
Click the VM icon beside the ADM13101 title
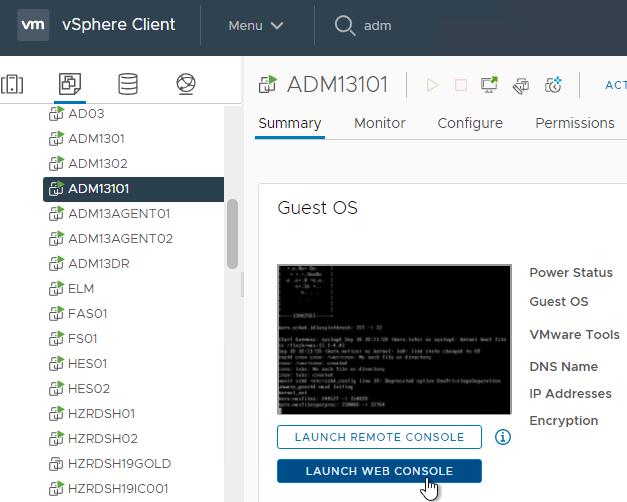pos(268,84)
